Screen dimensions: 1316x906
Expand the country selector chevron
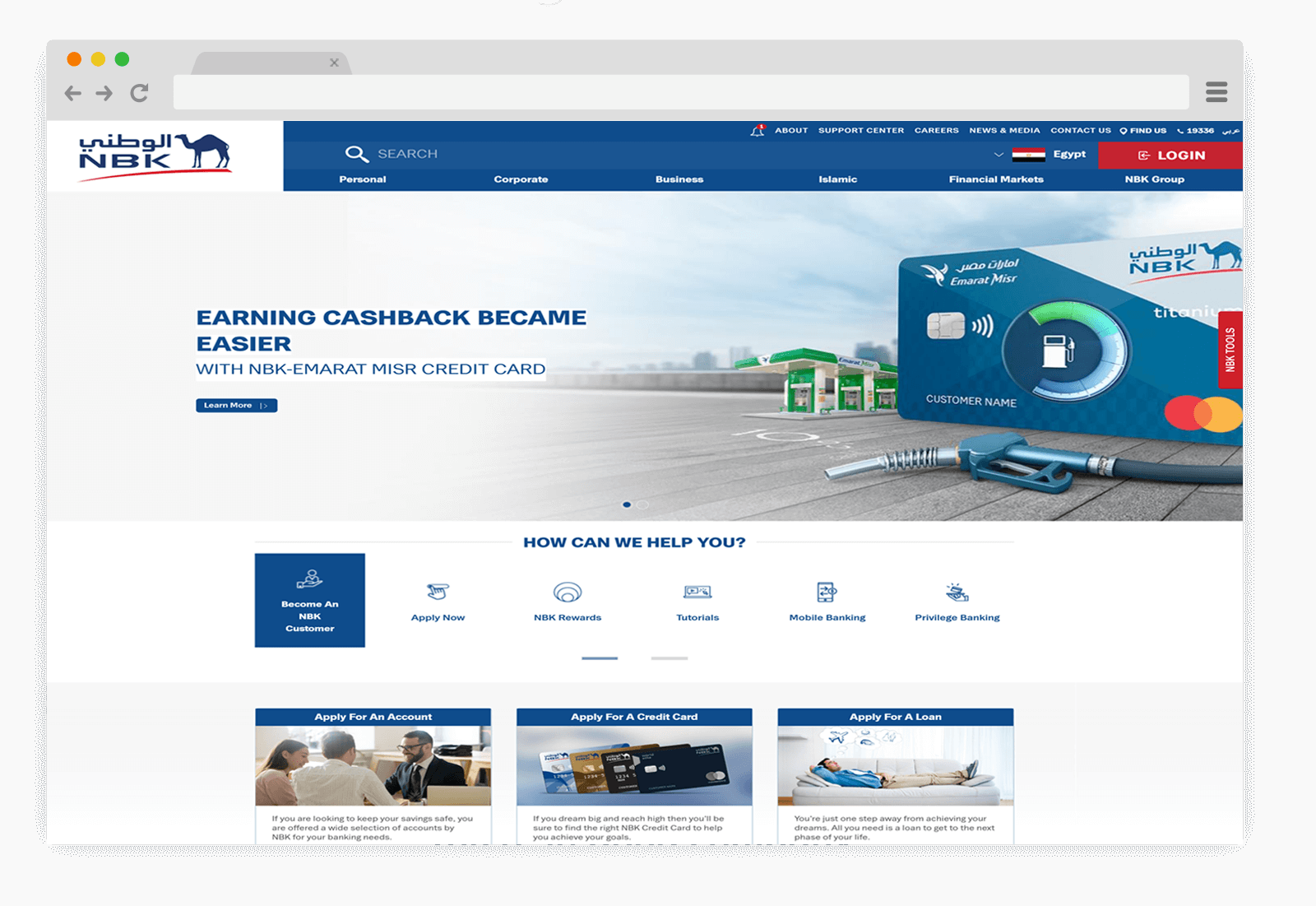[x=999, y=154]
